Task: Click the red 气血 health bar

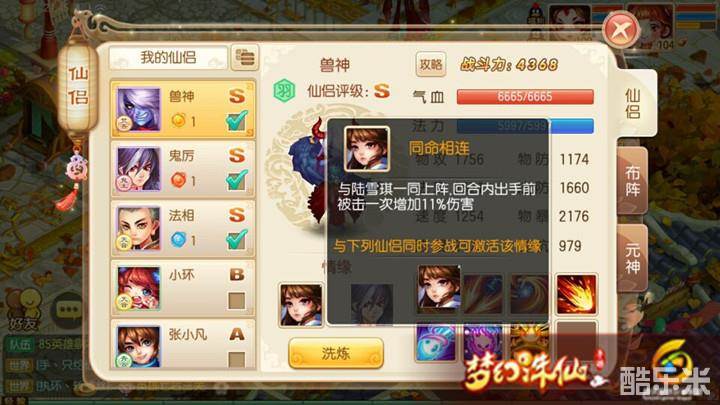Action: (525, 97)
